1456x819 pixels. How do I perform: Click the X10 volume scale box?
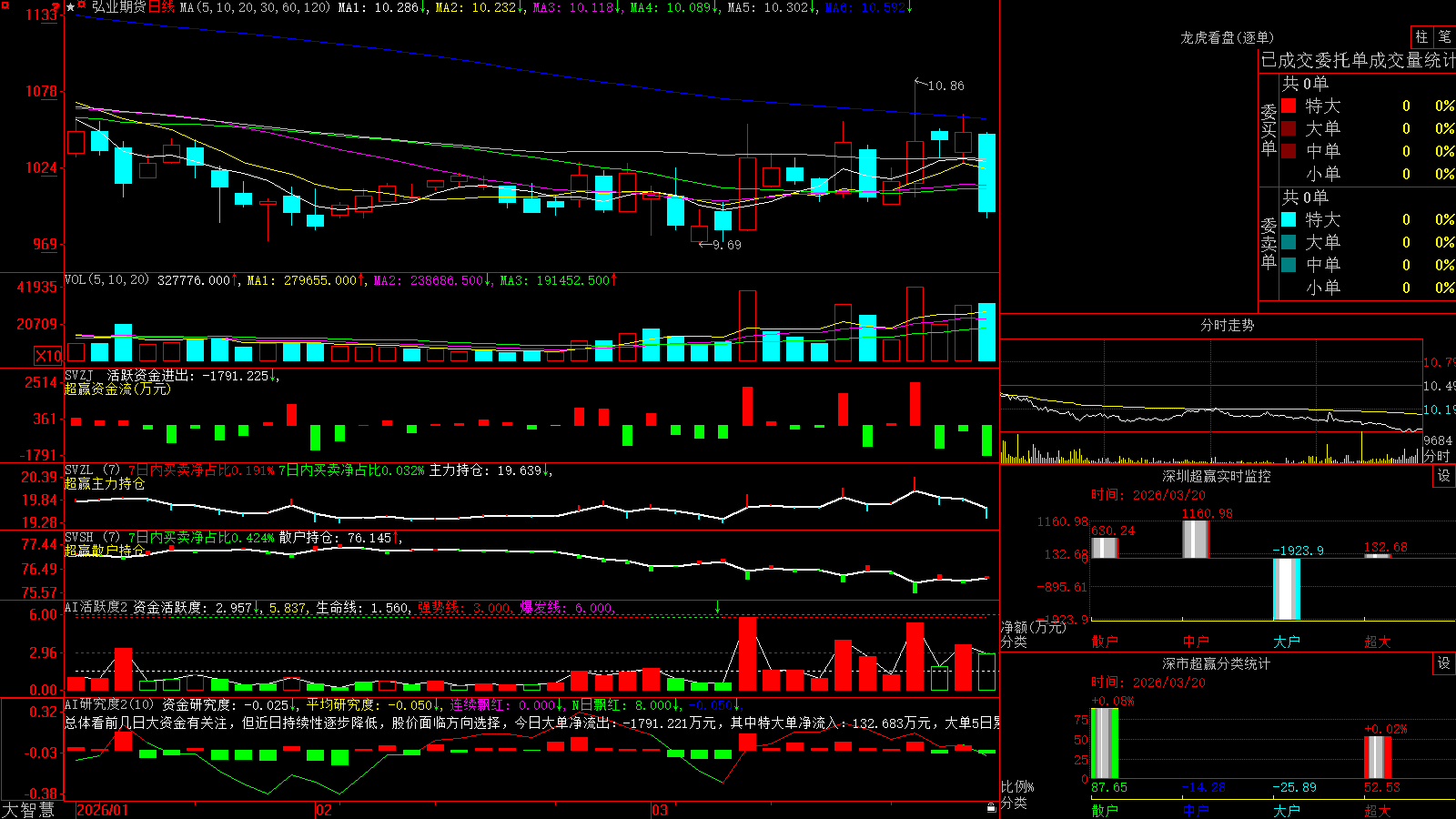coord(48,356)
